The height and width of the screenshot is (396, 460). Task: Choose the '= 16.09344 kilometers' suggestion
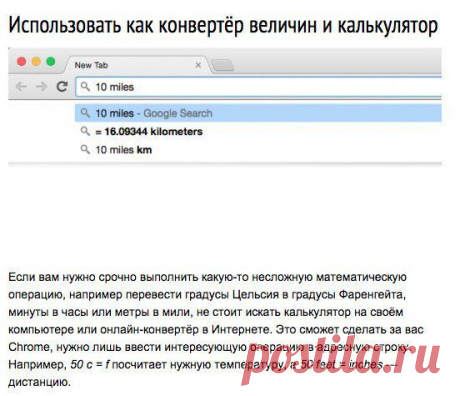[259, 132]
